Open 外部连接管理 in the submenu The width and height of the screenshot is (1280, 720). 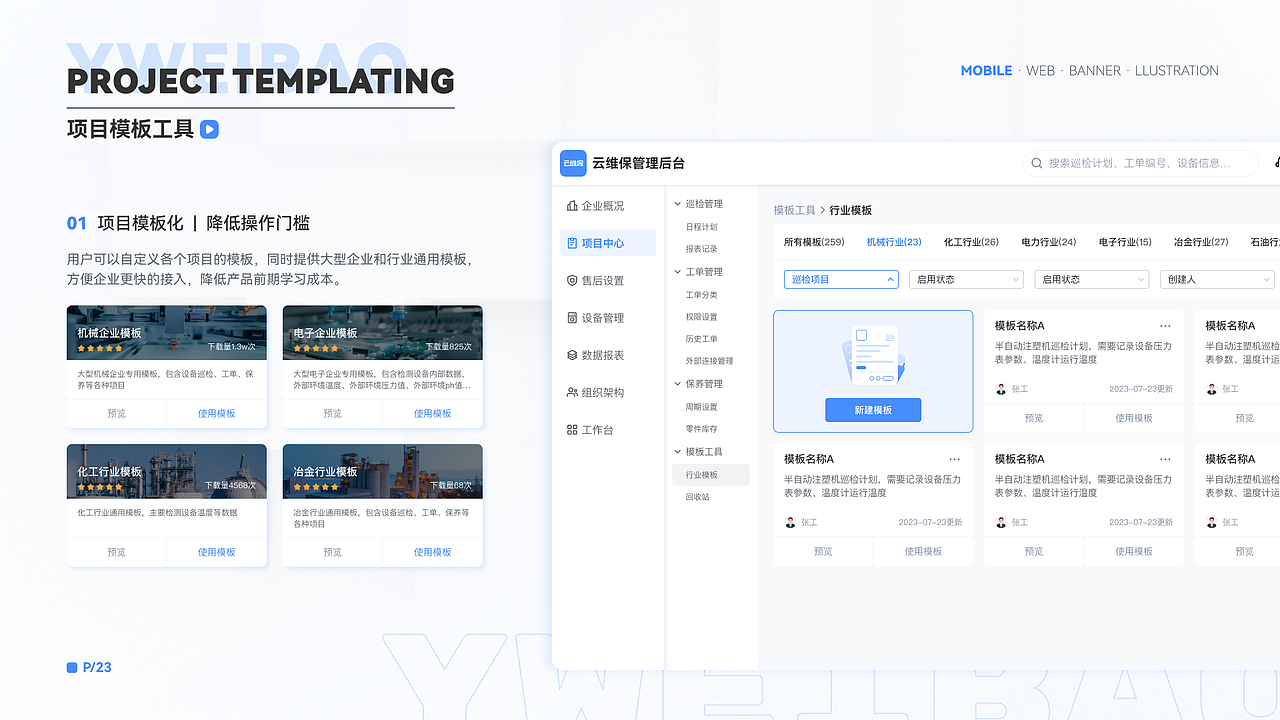(x=709, y=361)
